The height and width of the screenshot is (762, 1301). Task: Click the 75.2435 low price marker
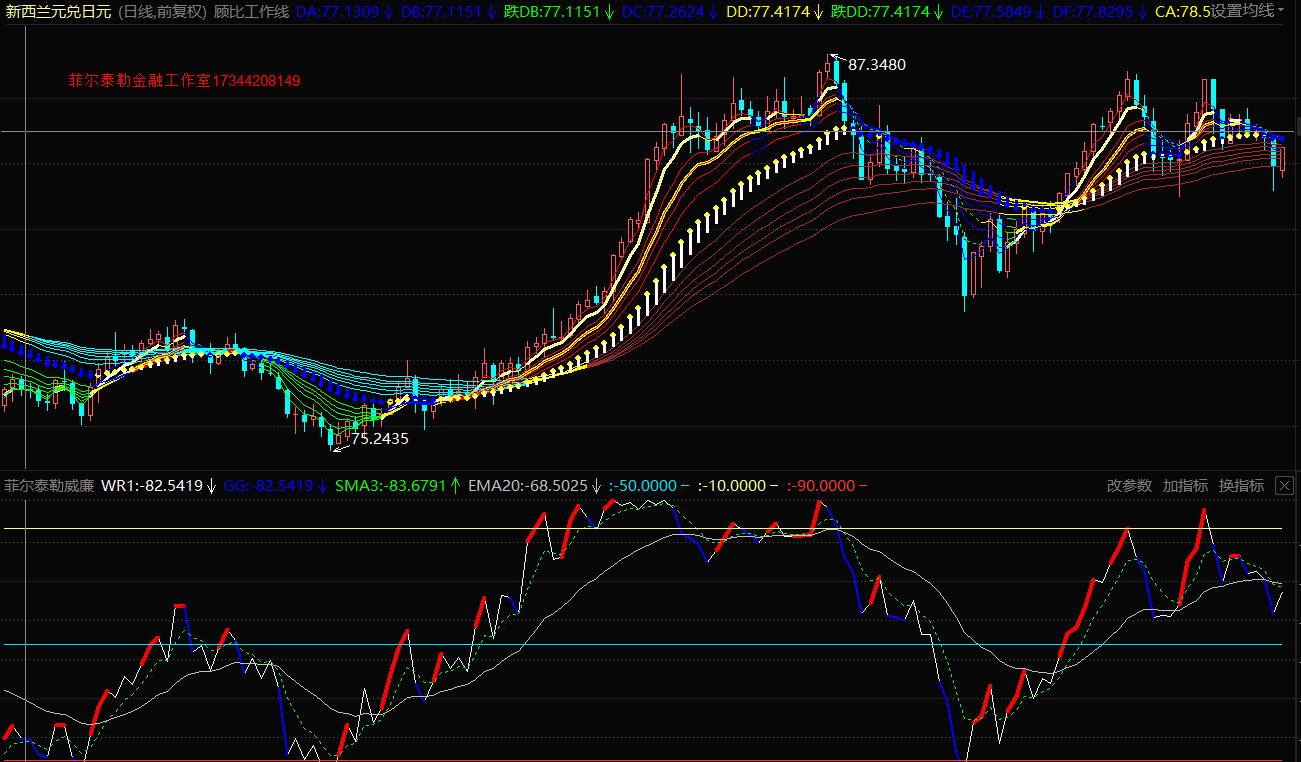[x=380, y=438]
